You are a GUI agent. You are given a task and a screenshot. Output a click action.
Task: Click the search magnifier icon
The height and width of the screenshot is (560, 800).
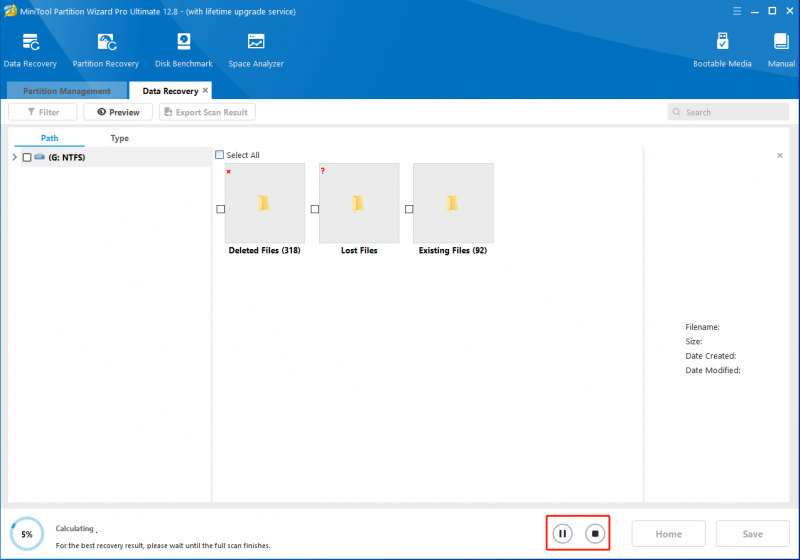(677, 112)
